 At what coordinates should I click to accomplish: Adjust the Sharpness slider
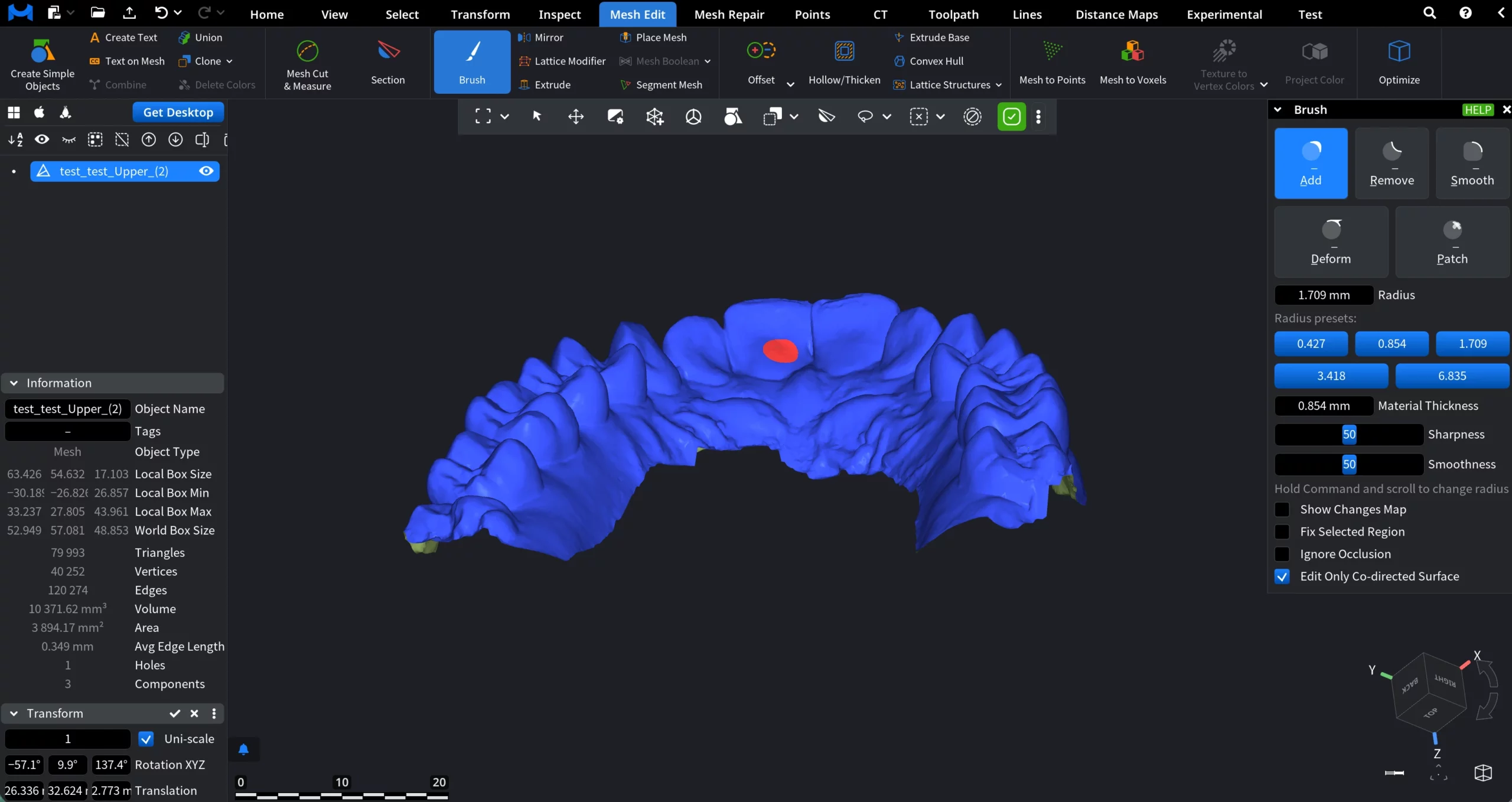click(x=1348, y=435)
